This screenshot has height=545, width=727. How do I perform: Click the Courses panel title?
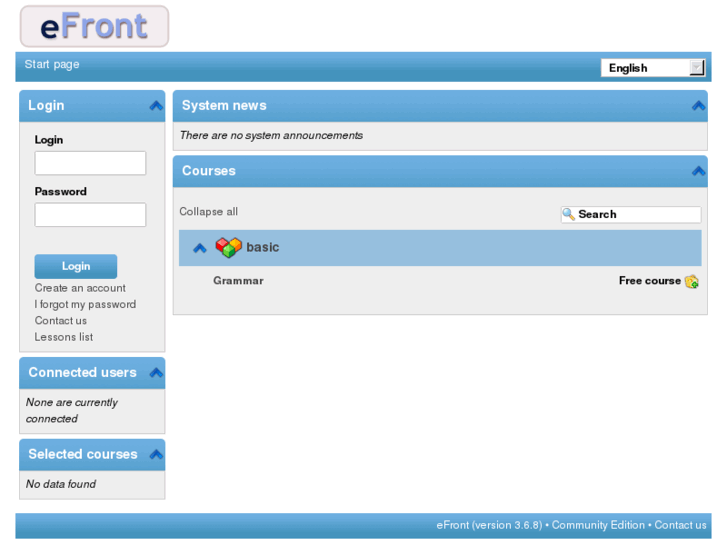coord(209,171)
